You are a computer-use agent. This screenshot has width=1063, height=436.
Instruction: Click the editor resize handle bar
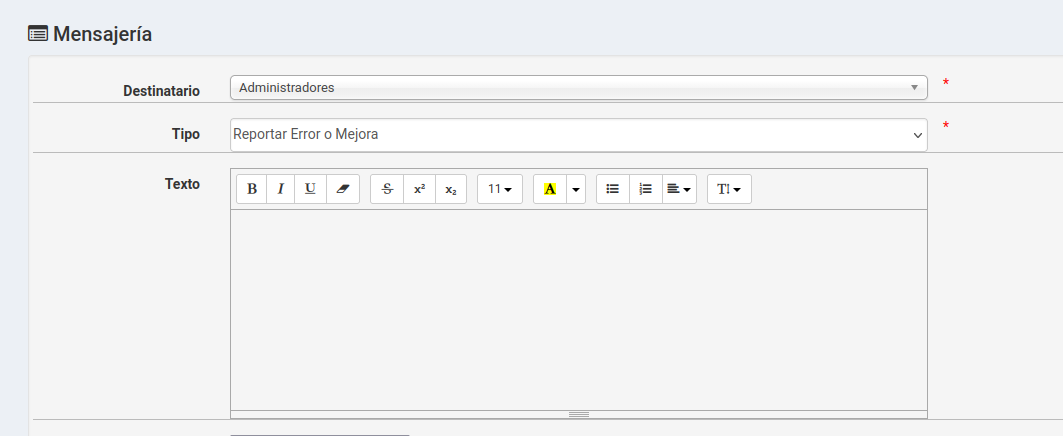578,414
